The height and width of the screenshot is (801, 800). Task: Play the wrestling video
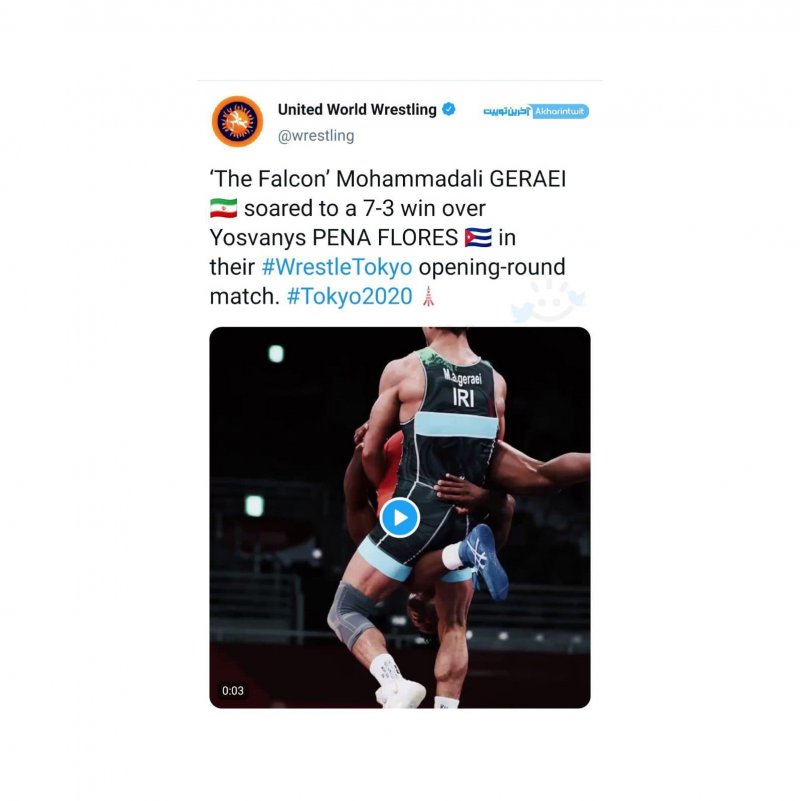click(399, 517)
